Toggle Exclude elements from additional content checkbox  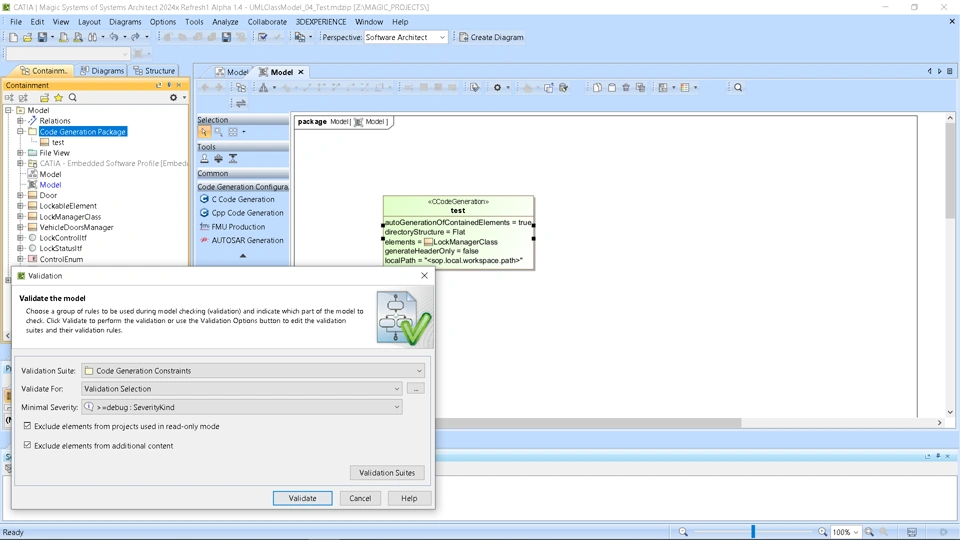[27, 445]
